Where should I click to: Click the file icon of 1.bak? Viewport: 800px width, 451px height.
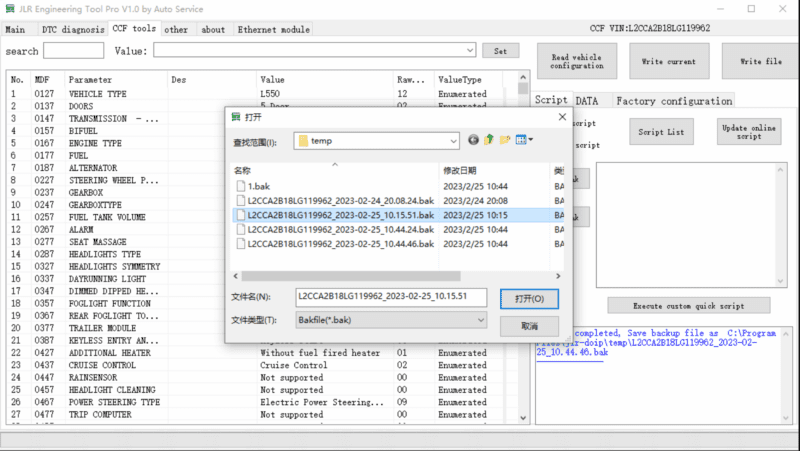point(240,186)
